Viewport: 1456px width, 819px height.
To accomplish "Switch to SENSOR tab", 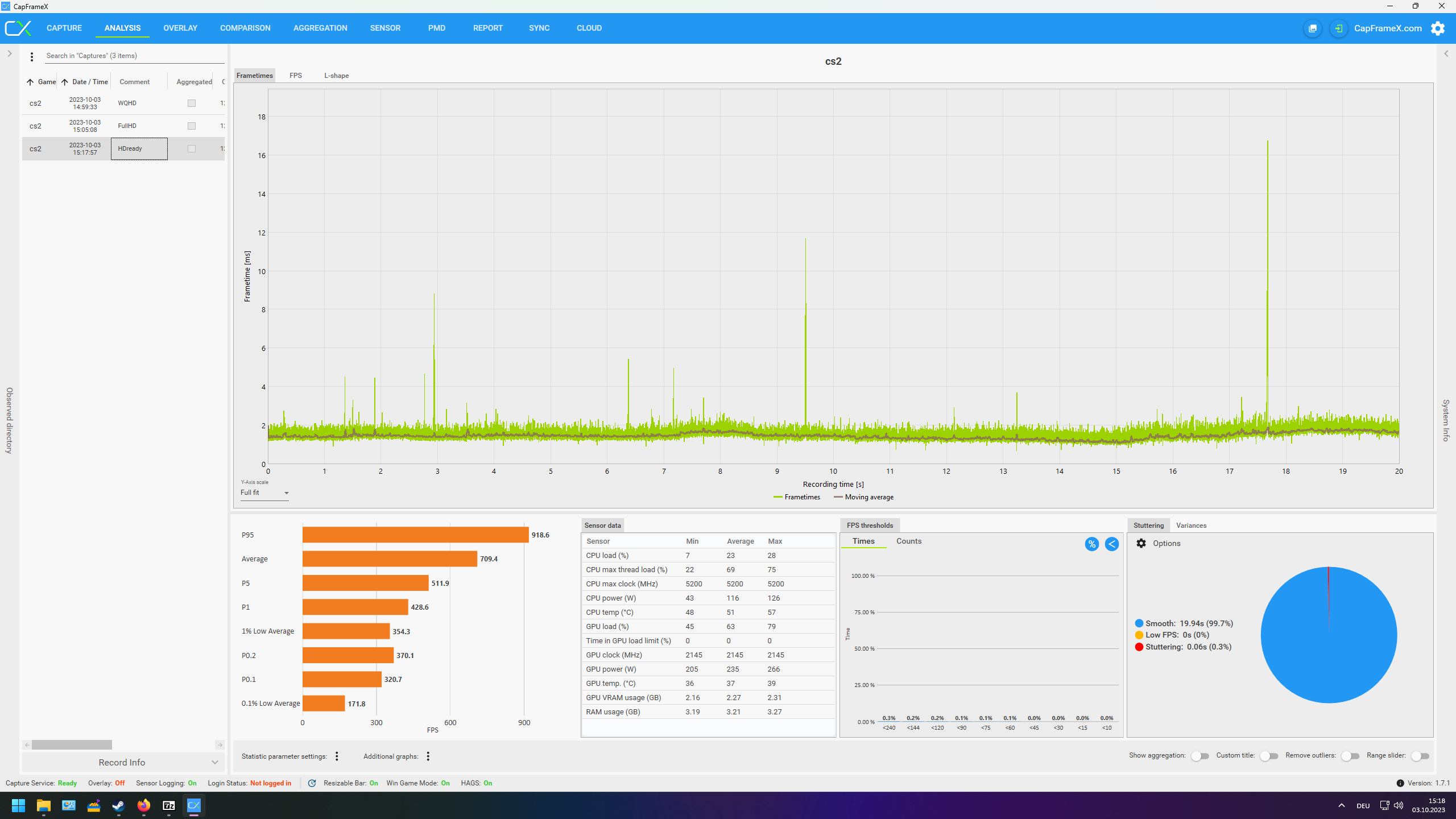I will pyautogui.click(x=385, y=28).
